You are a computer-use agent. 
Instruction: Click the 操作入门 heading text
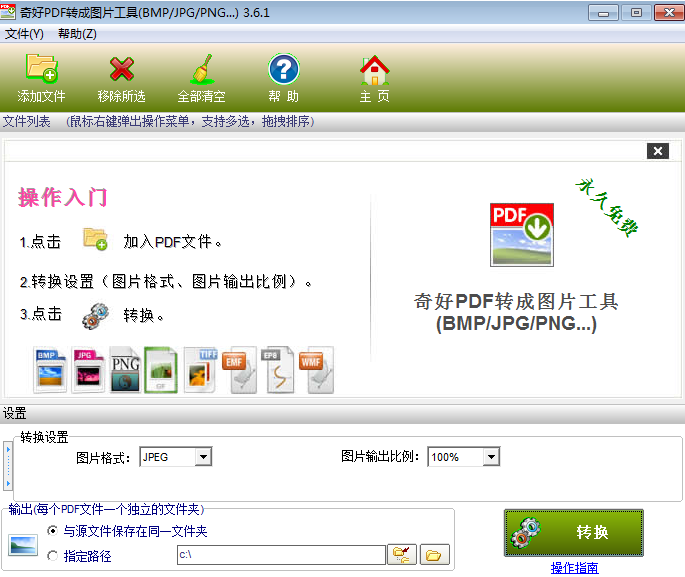click(62, 197)
